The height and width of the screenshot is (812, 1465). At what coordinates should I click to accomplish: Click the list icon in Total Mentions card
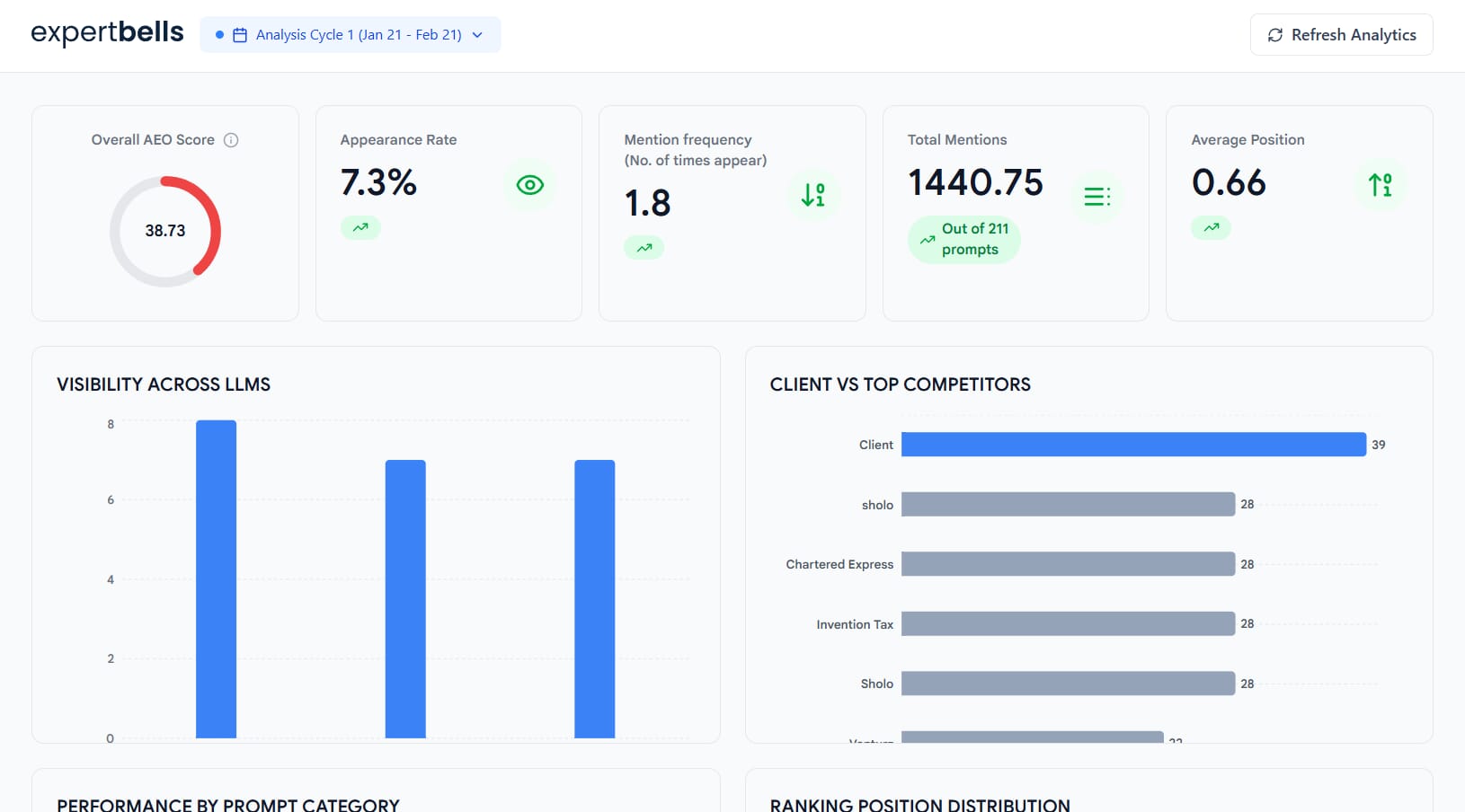pos(1097,197)
